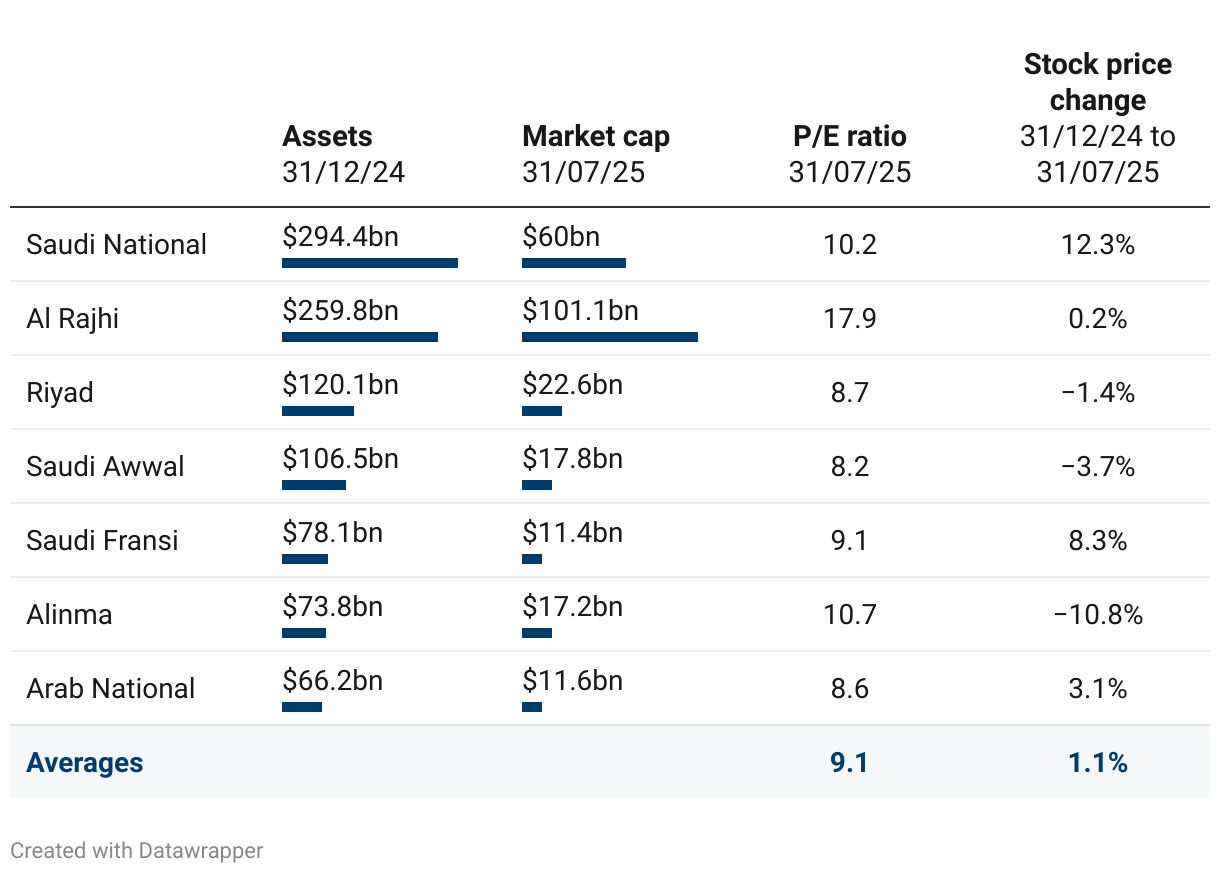The image size is (1220, 874).
Task: Select Al Rajhi's 17.9 P/E ratio value
Action: (850, 319)
